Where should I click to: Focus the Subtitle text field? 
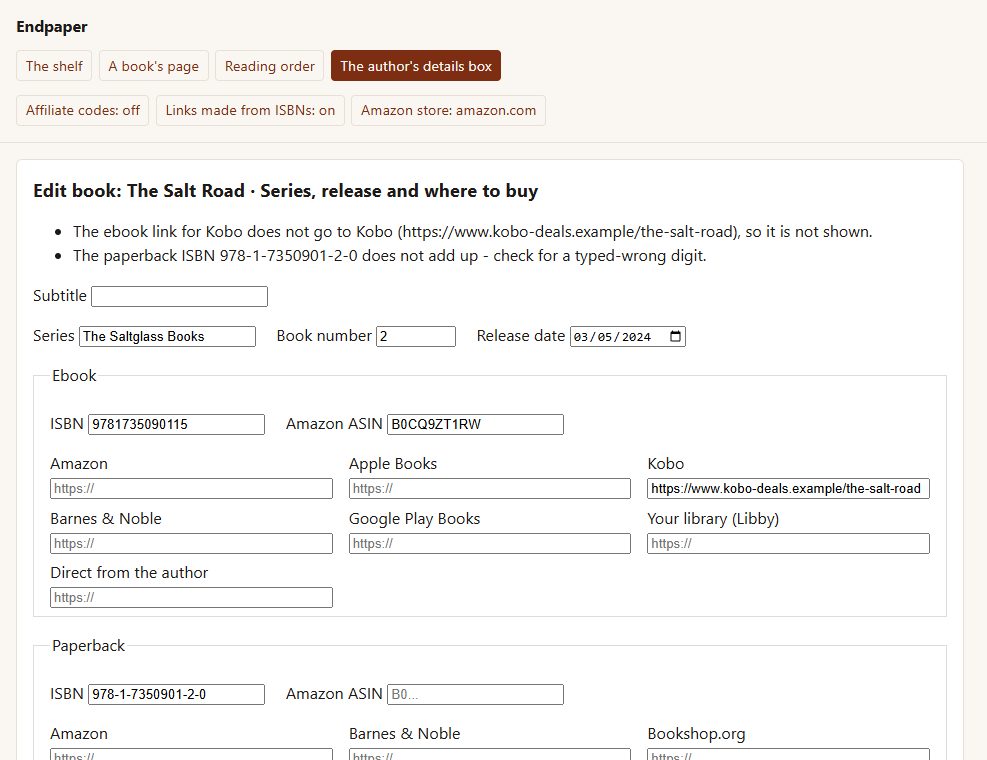179,297
